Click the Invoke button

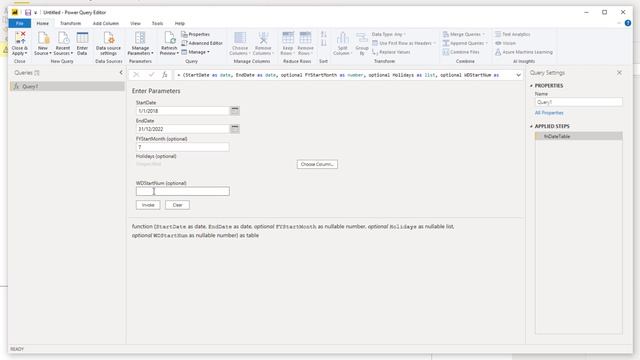pos(148,205)
